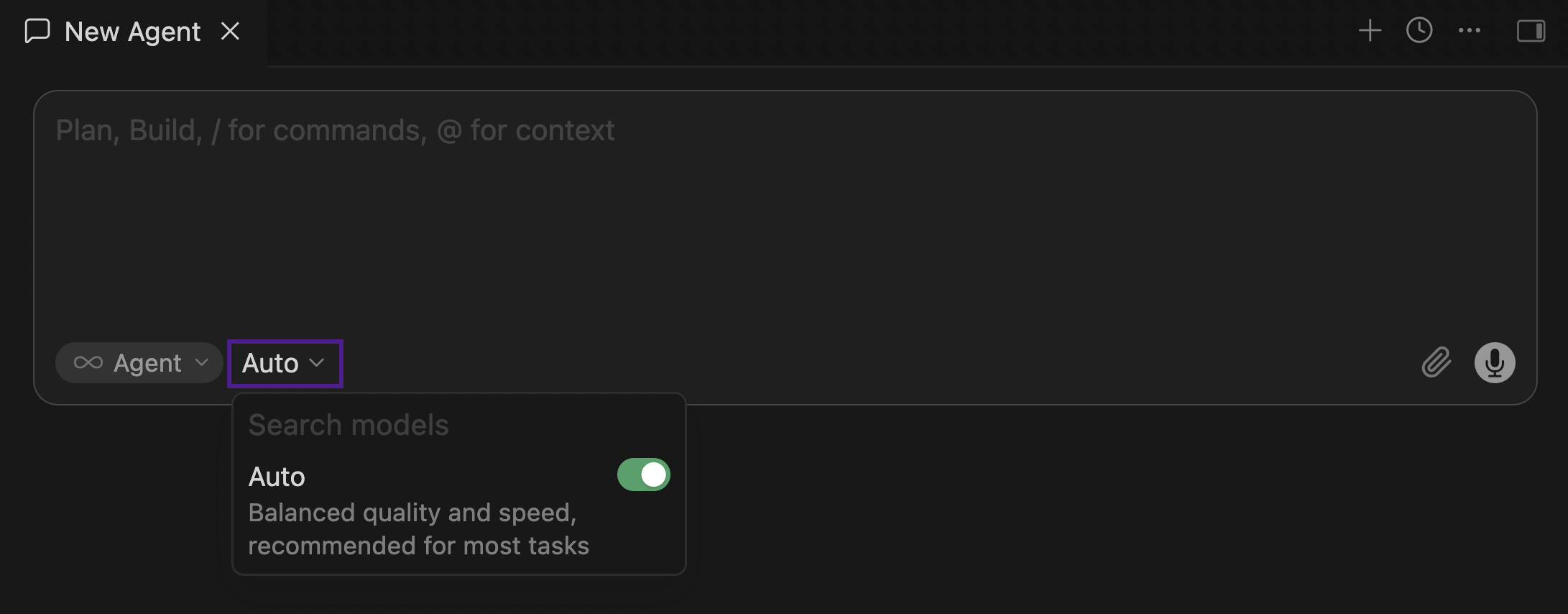Click the Balanced quality and speed description
The image size is (1568, 614).
point(418,529)
